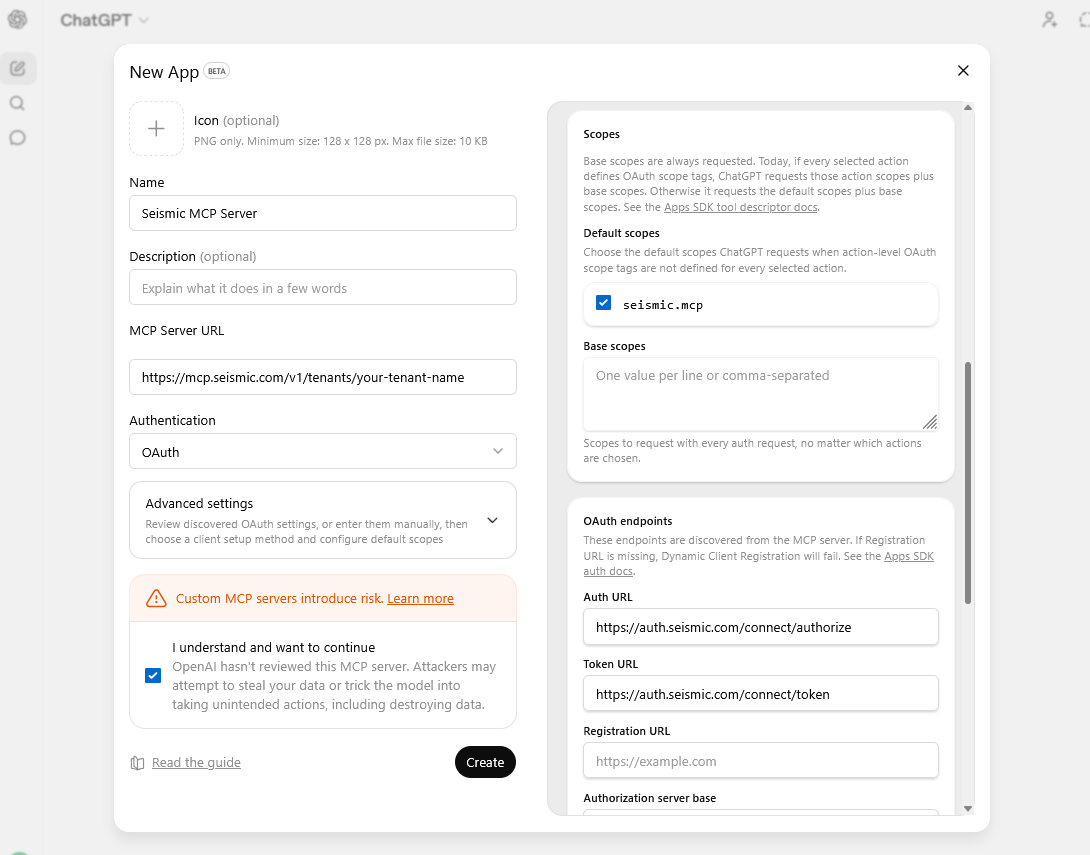Open a new chat with the compose icon
This screenshot has height=855, width=1090.
tap(16, 68)
